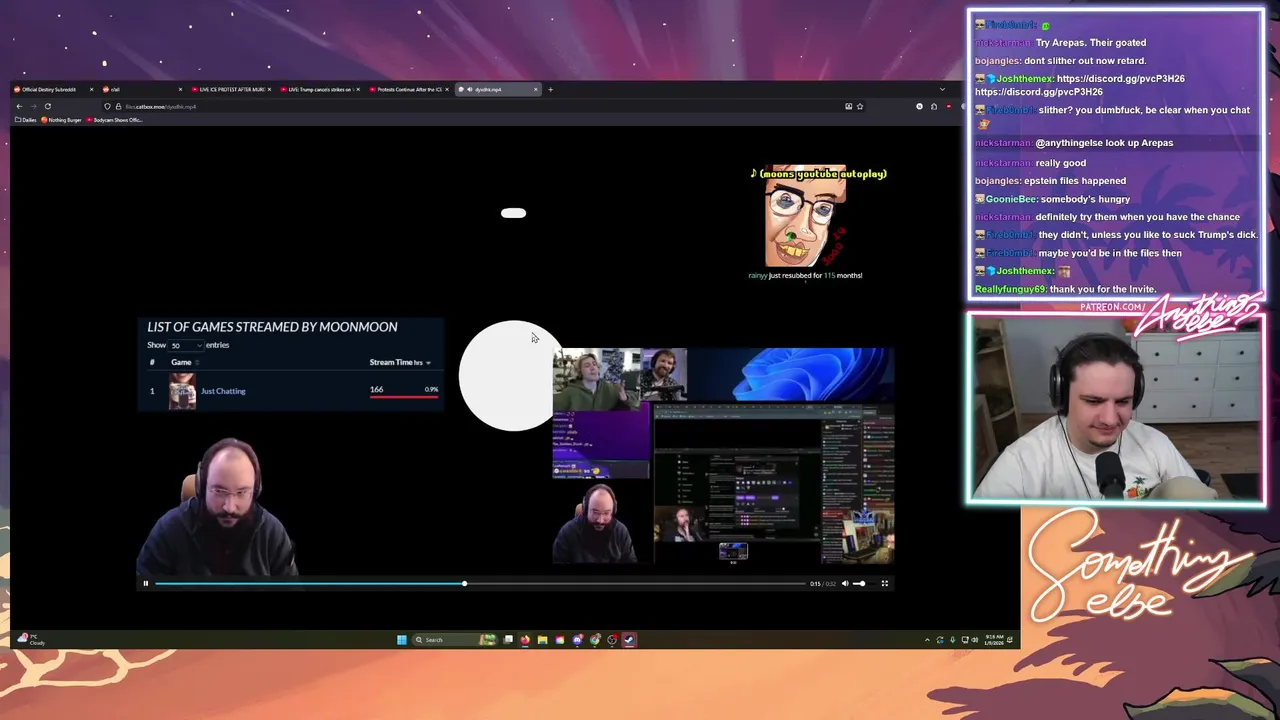
Task: Close the dyxdhk.mp4 tab
Action: pos(535,89)
